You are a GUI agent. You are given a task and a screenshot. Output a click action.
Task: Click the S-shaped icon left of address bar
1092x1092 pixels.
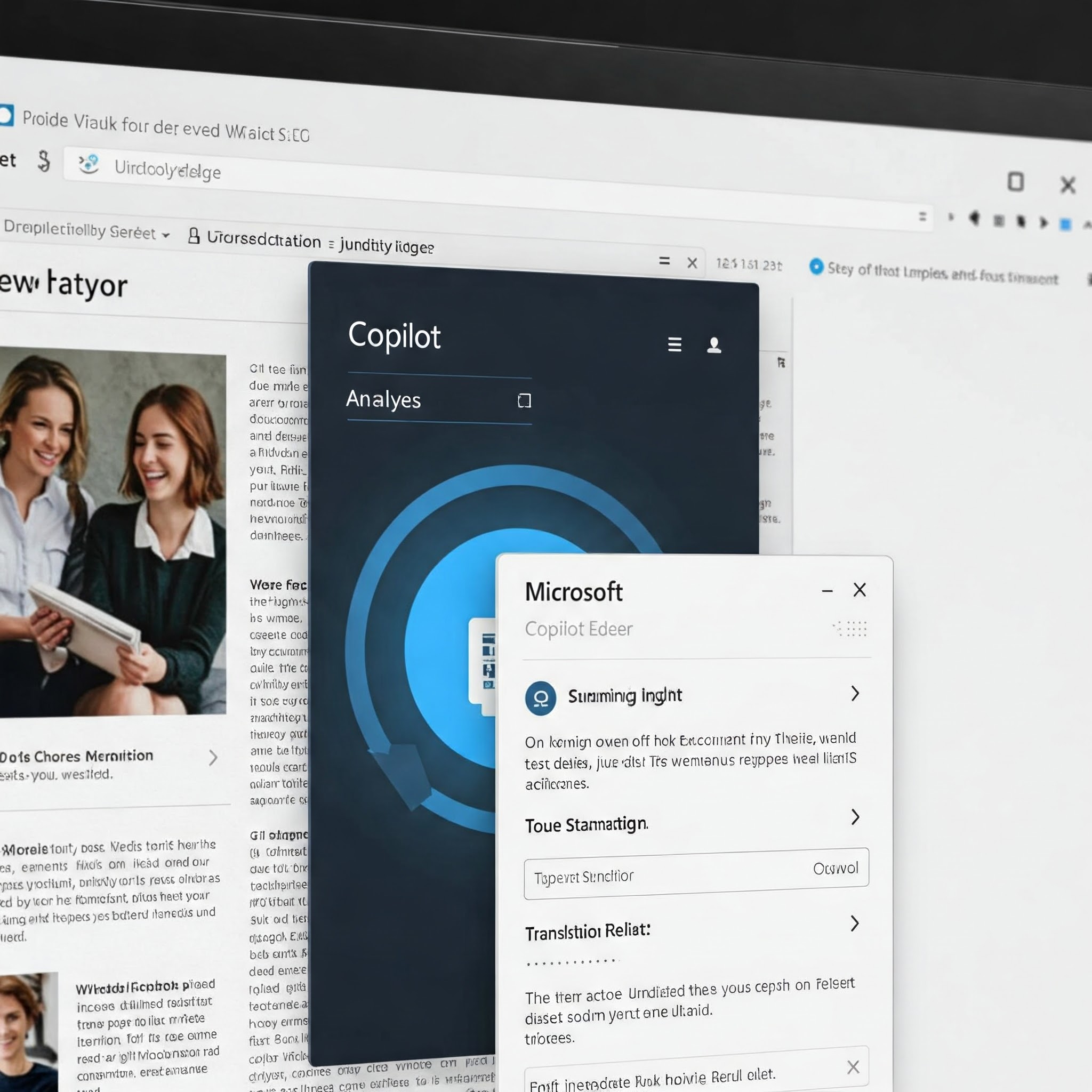pyautogui.click(x=44, y=161)
